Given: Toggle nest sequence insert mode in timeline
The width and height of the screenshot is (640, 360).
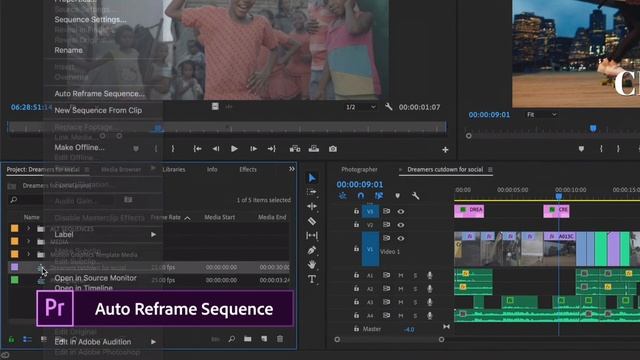Looking at the screenshot, I should (x=342, y=196).
